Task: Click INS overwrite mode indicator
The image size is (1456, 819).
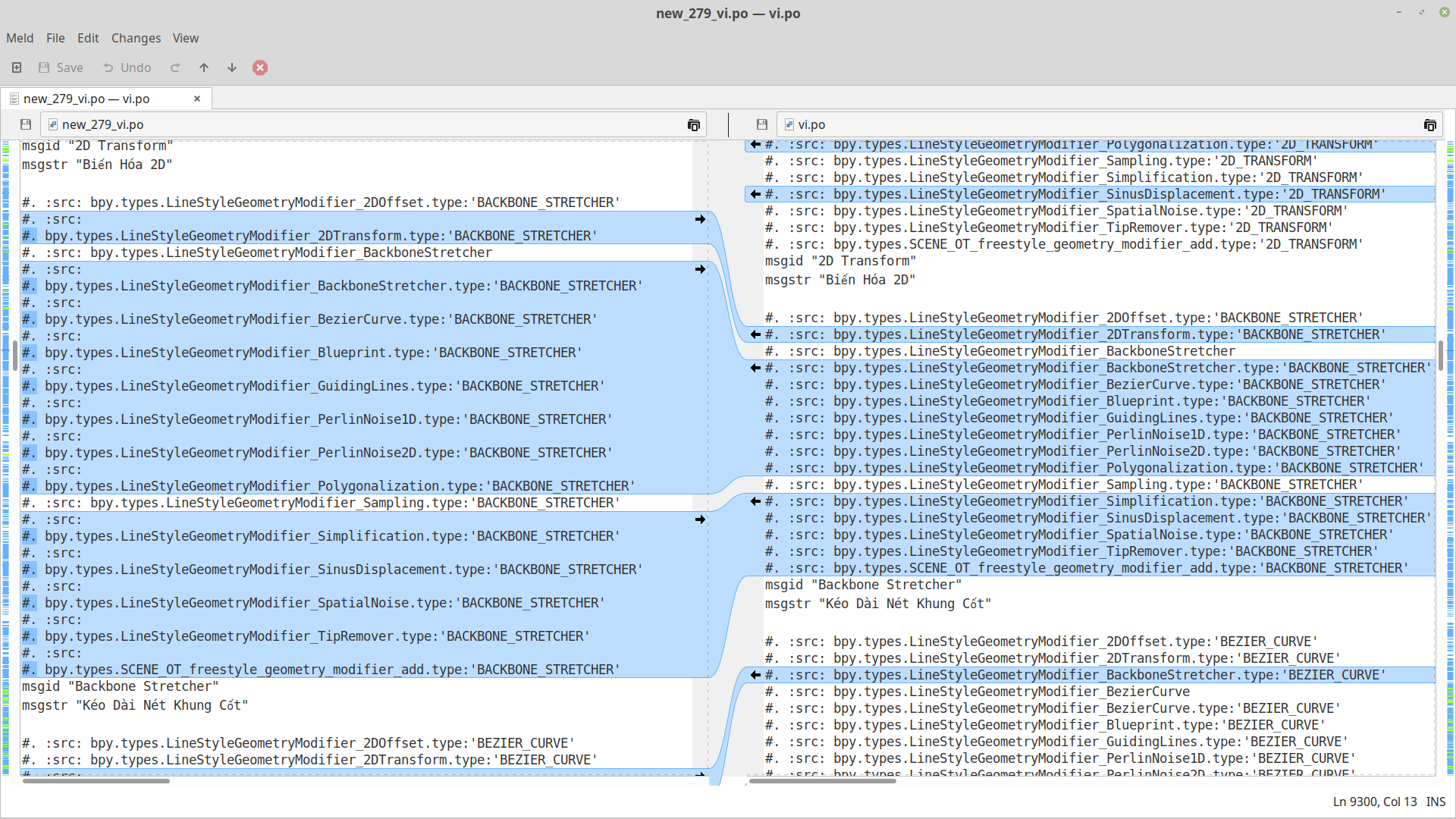Action: tap(1436, 802)
